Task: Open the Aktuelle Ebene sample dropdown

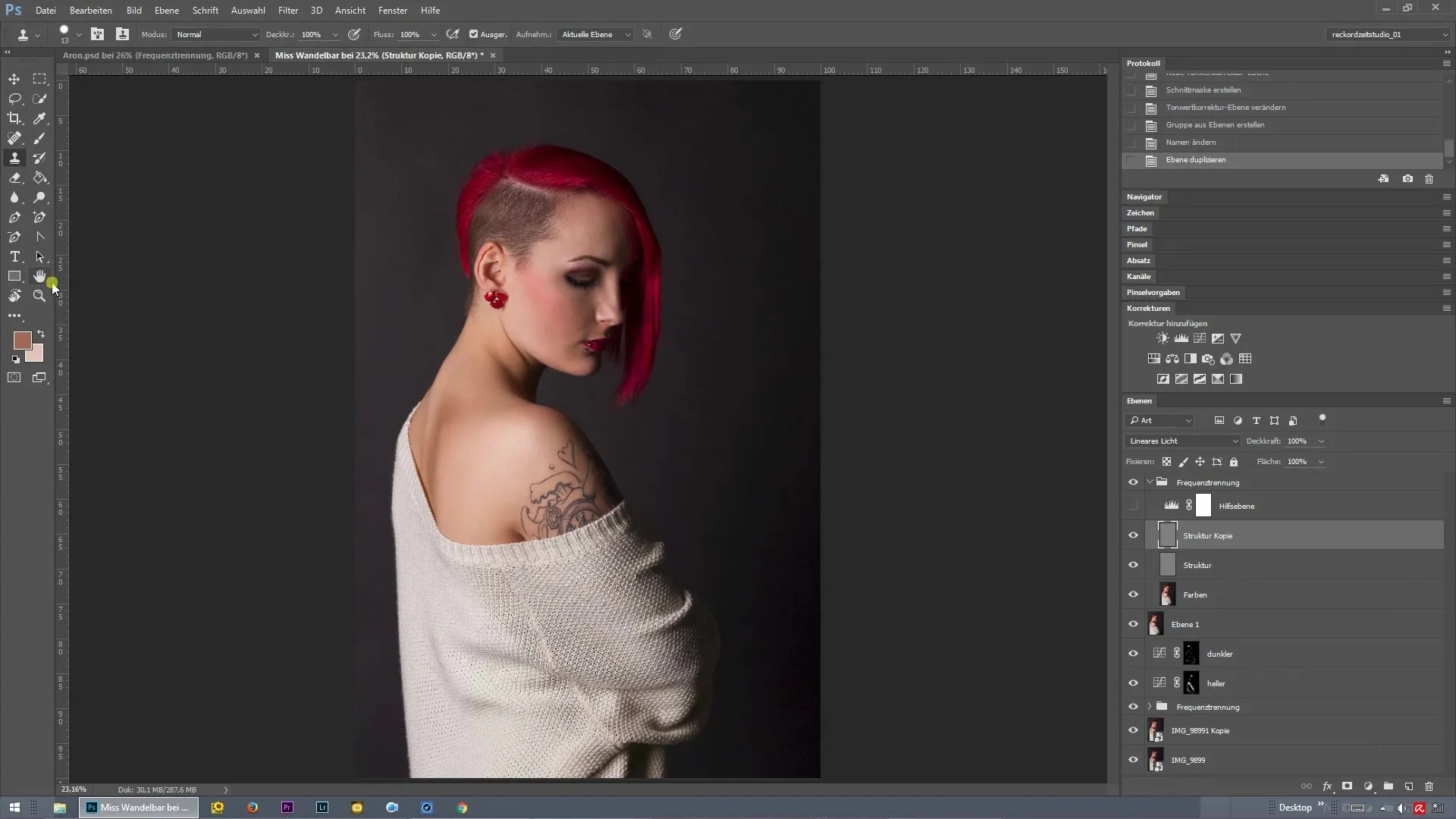Action: (x=595, y=34)
